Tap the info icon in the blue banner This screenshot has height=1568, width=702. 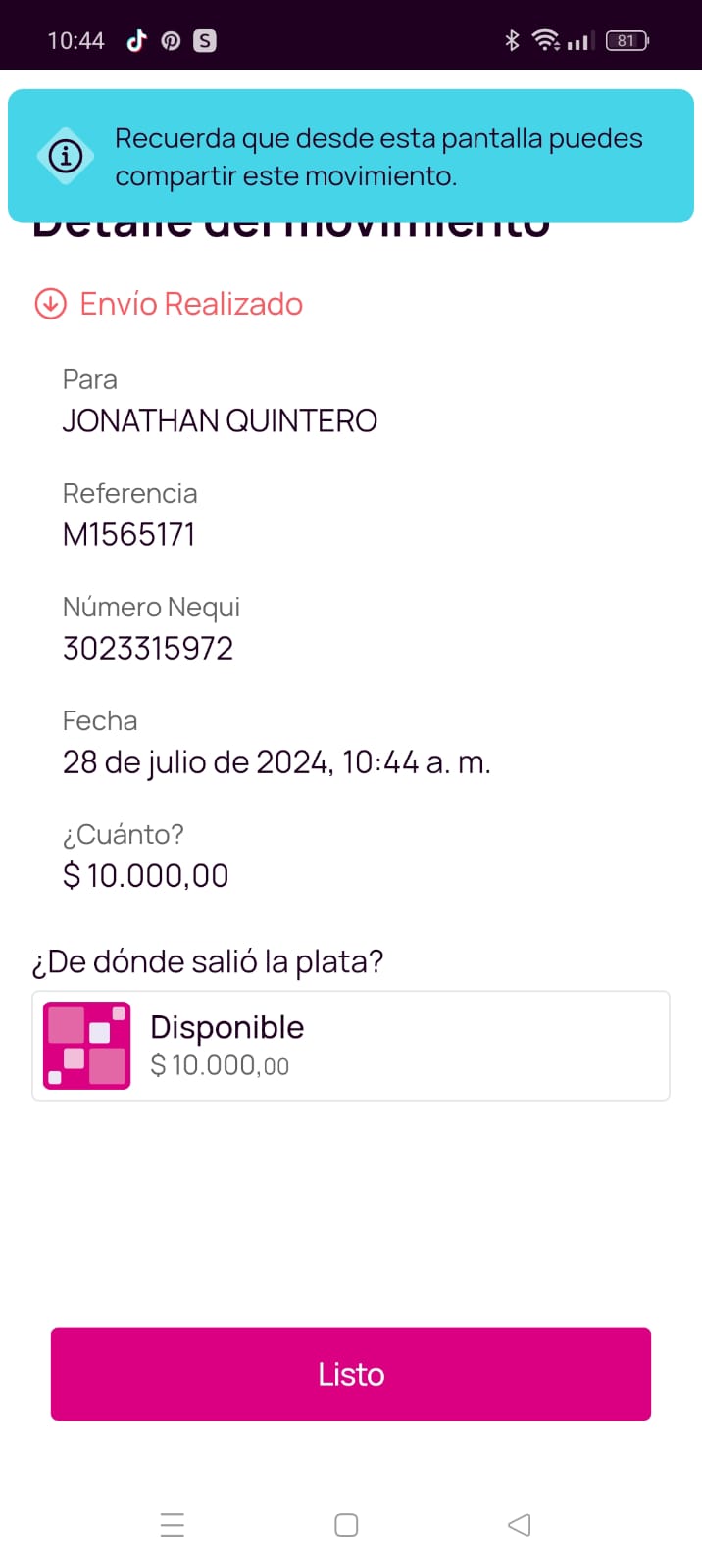(66, 156)
